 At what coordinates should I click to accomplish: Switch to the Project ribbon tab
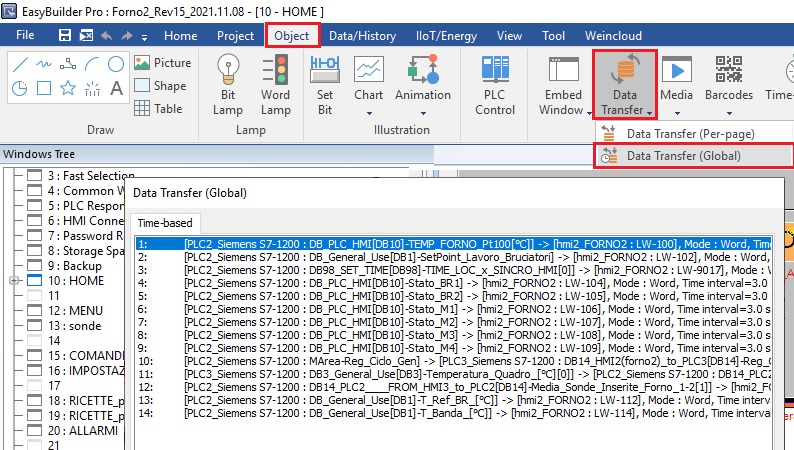(x=235, y=36)
